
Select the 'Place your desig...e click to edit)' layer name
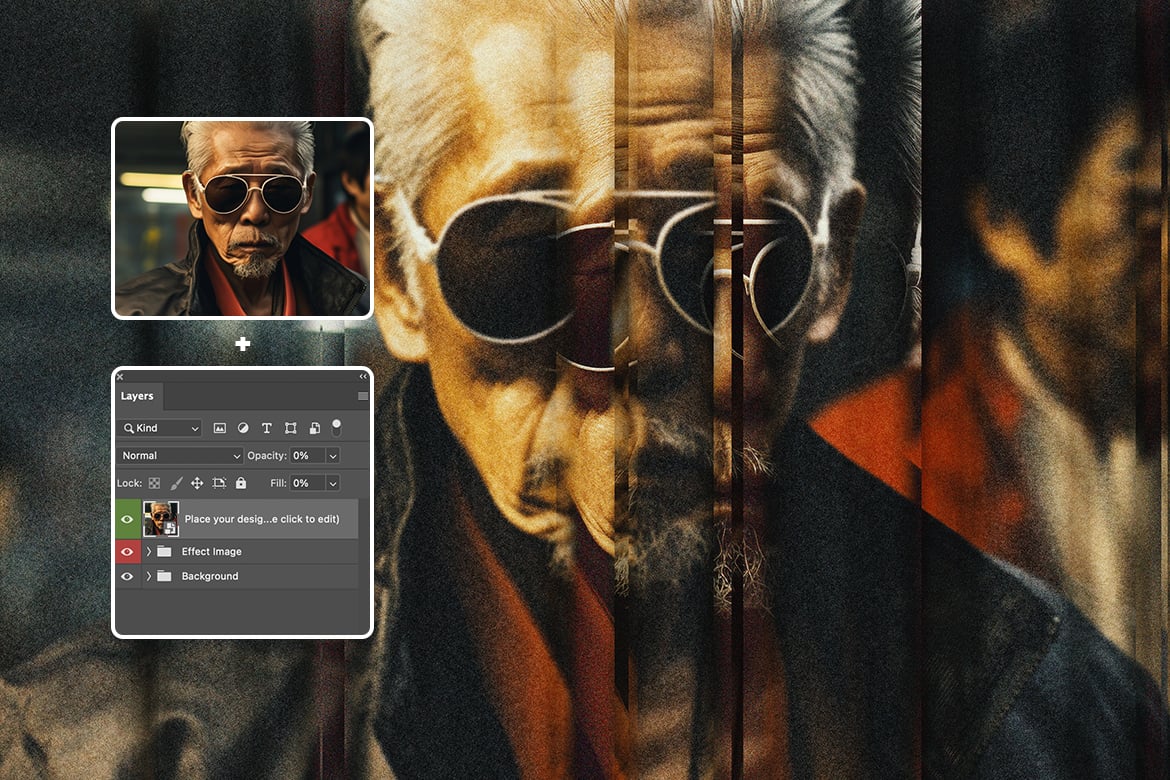tap(262, 519)
